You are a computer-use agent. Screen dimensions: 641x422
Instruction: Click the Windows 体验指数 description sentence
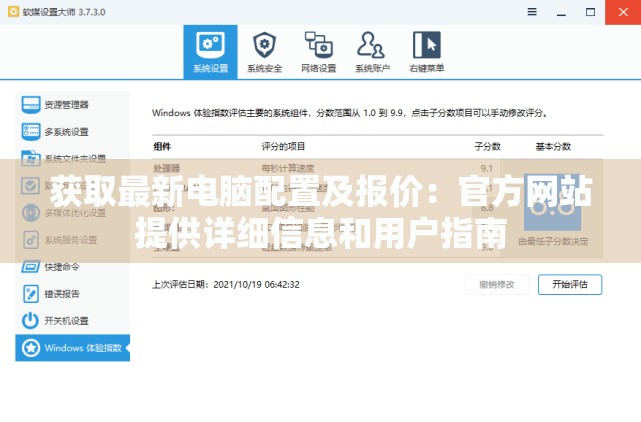tap(350, 113)
